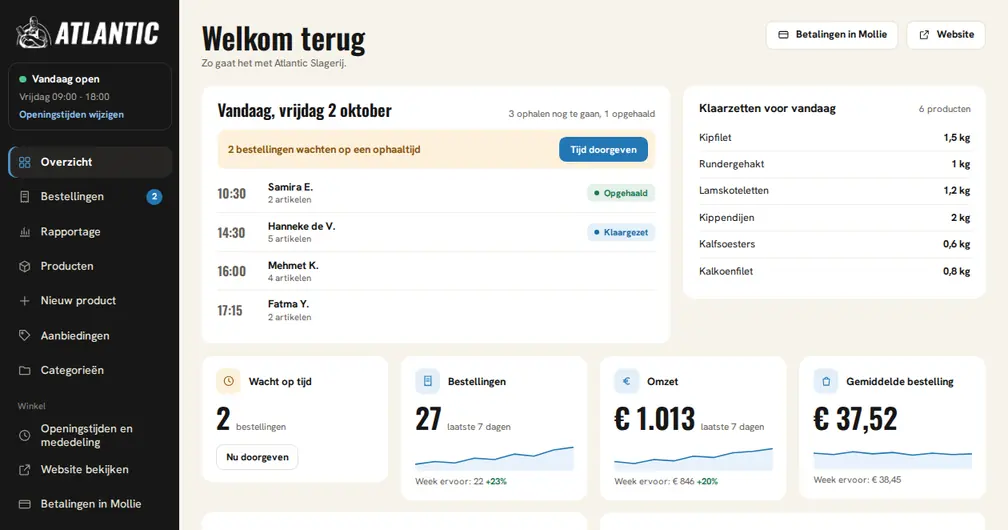This screenshot has height=530, width=1008.
Task: Open Bestellingen in the sidebar
Action: [x=90, y=197]
